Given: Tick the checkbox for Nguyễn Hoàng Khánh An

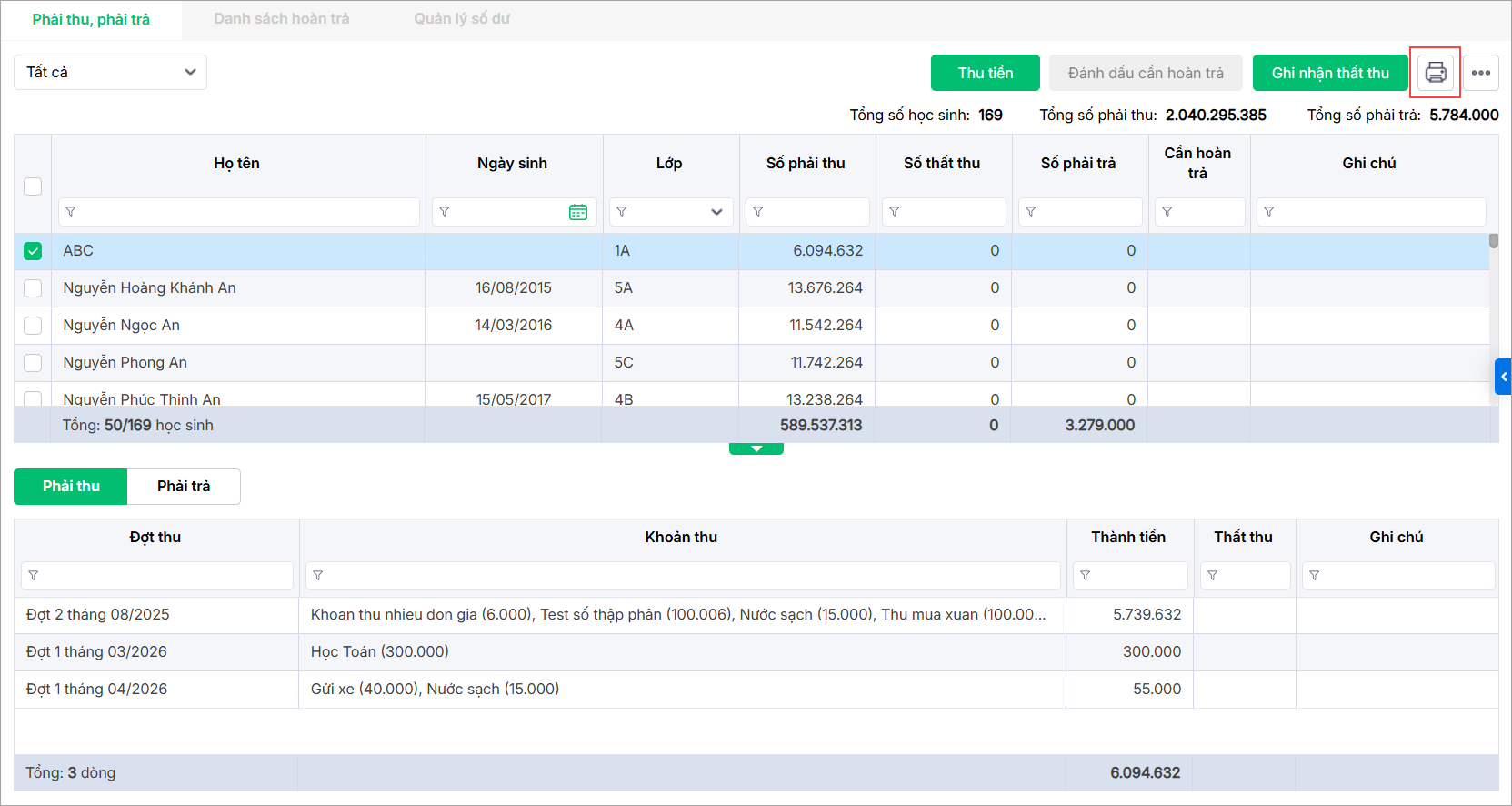Looking at the screenshot, I should coord(33,288).
